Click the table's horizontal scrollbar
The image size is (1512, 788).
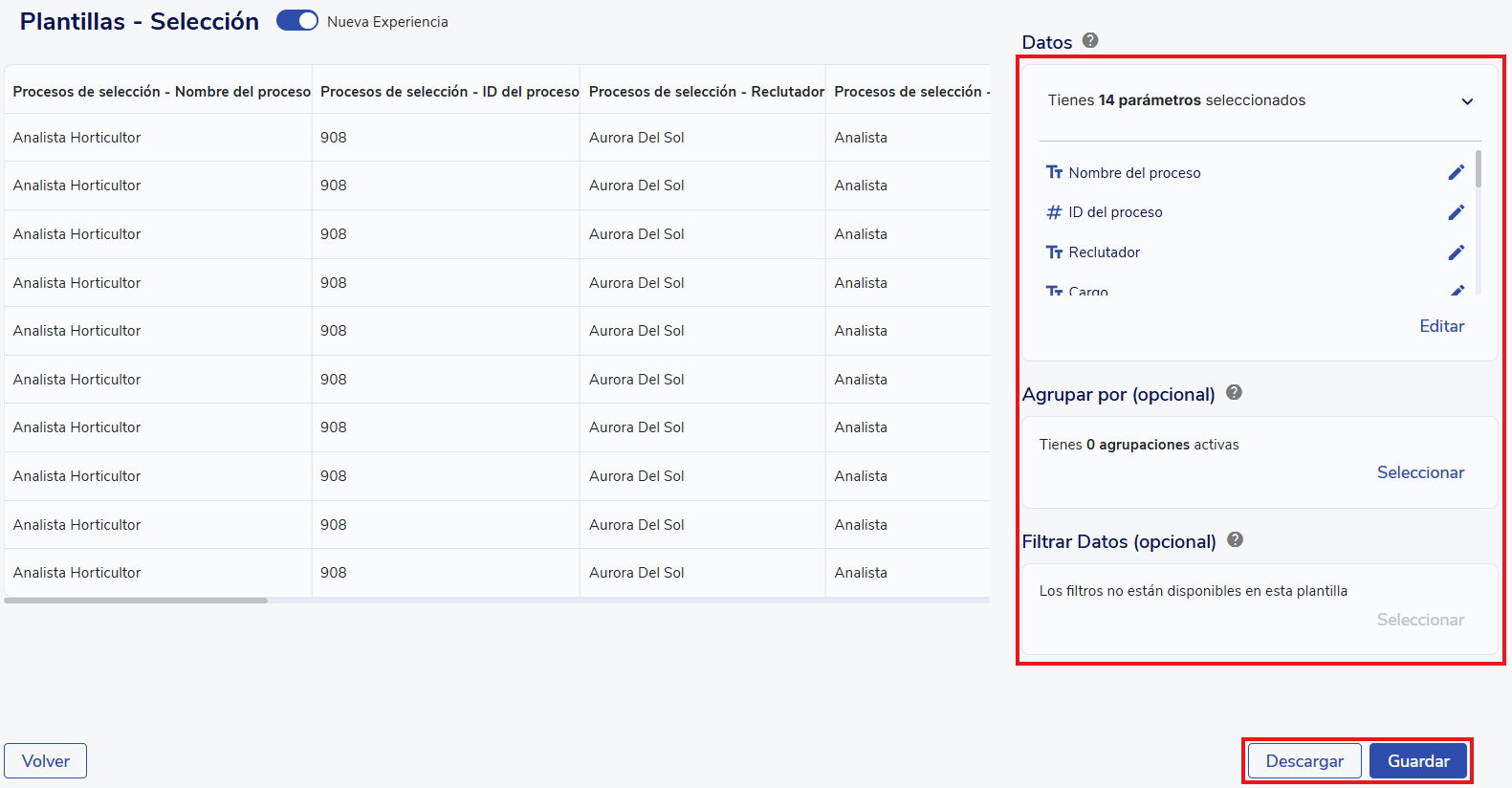136,601
